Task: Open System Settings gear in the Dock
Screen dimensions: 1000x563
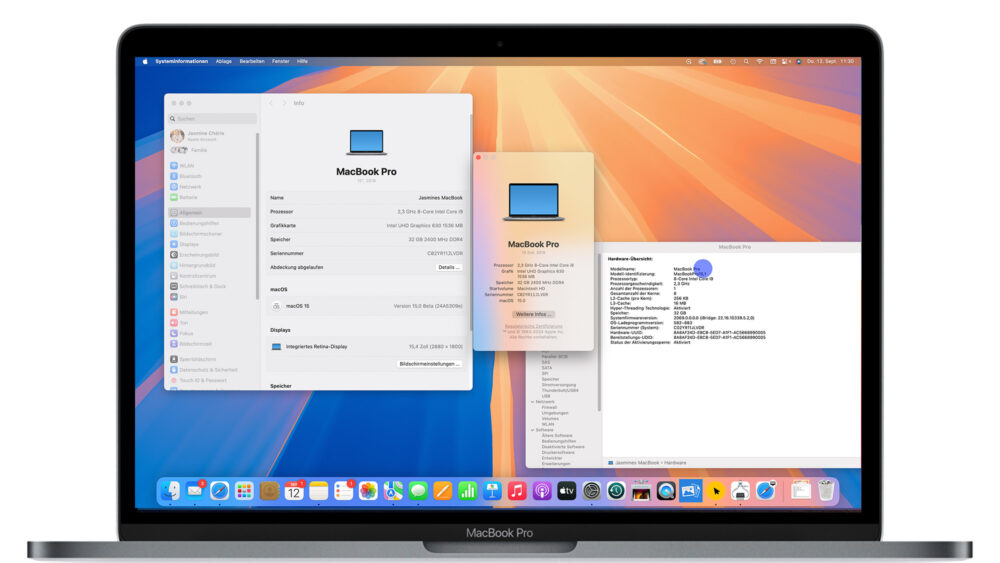Action: [x=592, y=490]
